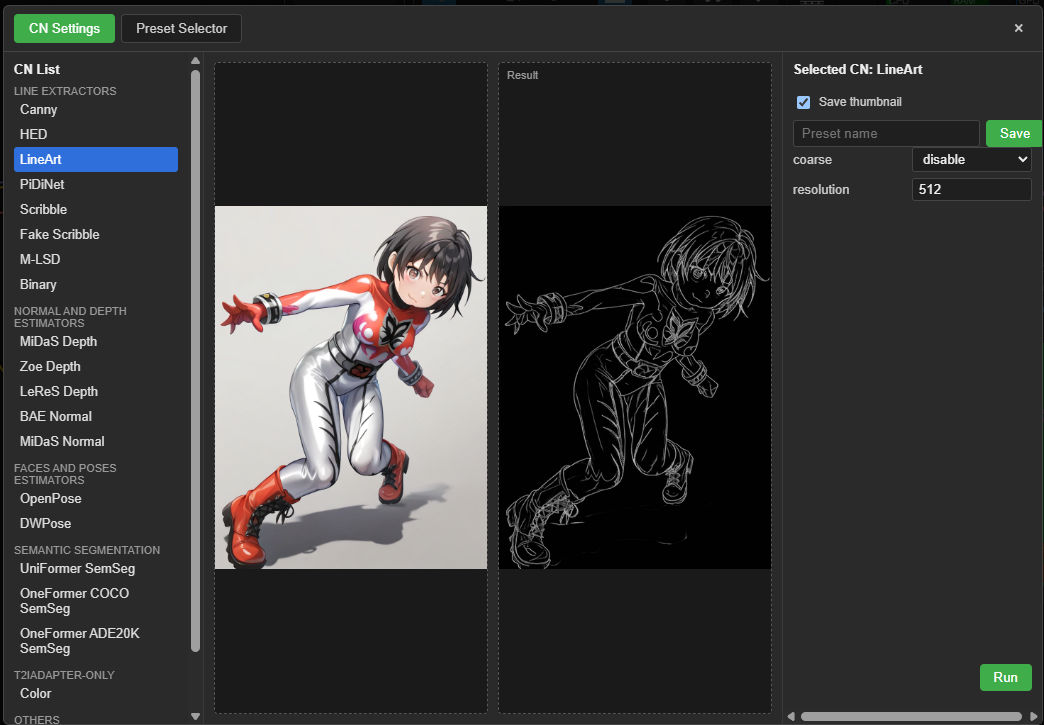Image resolution: width=1044 pixels, height=725 pixels.
Task: Click the Selected CN: LineArt title
Action: pos(858,69)
